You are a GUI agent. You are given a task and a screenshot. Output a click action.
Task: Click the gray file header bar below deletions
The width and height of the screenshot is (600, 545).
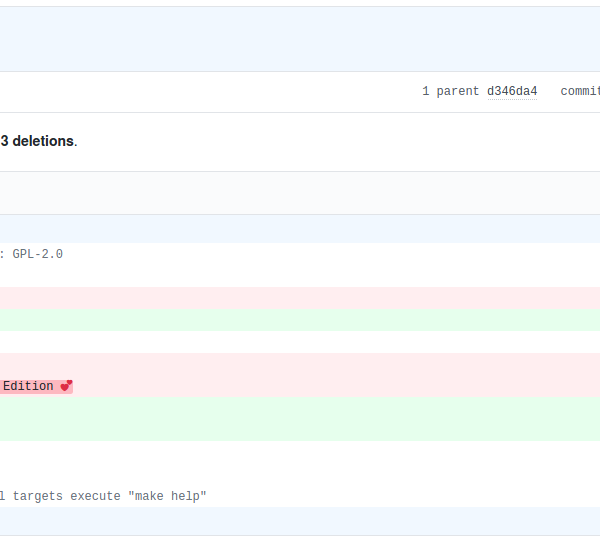pos(300,192)
